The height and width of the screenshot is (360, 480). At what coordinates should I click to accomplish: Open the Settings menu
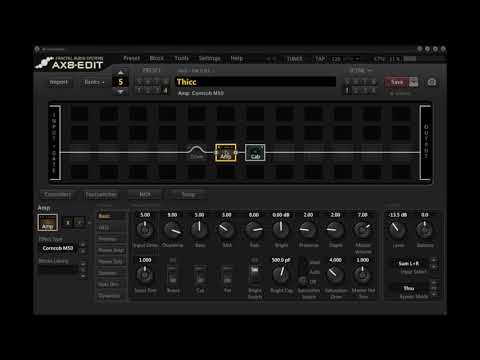click(x=209, y=59)
